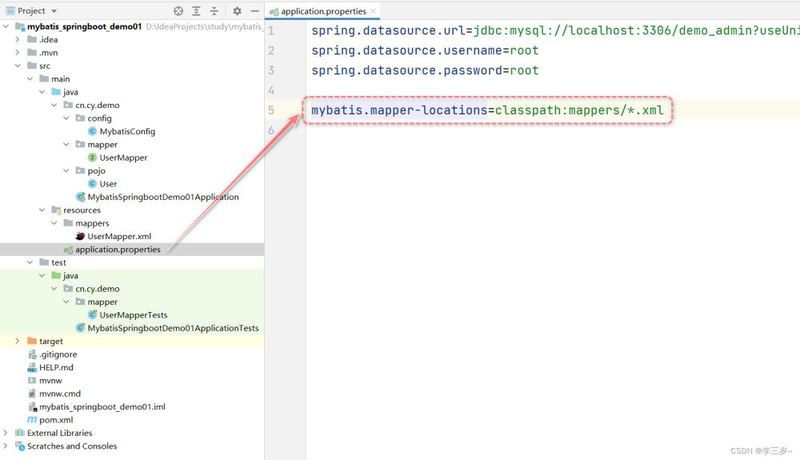The height and width of the screenshot is (460, 800).
Task: Click the pom.xml Maven icon
Action: tap(32, 420)
